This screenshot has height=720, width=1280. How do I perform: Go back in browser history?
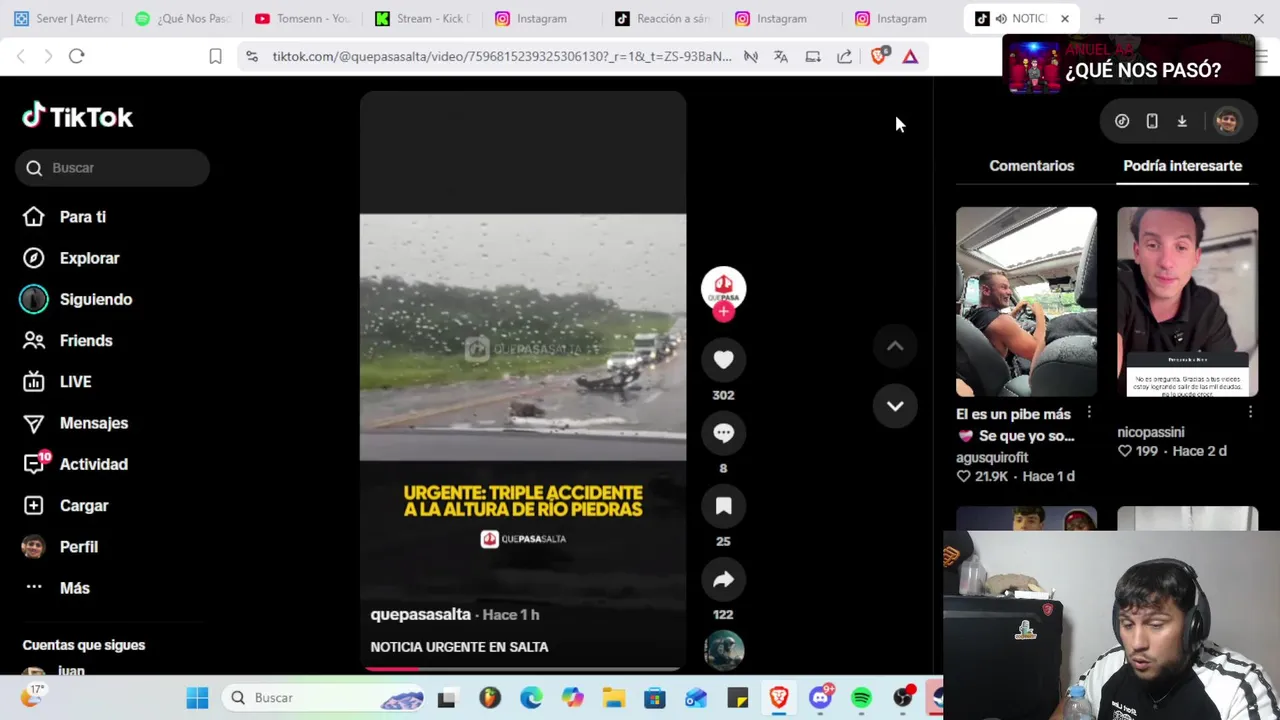pyautogui.click(x=21, y=56)
